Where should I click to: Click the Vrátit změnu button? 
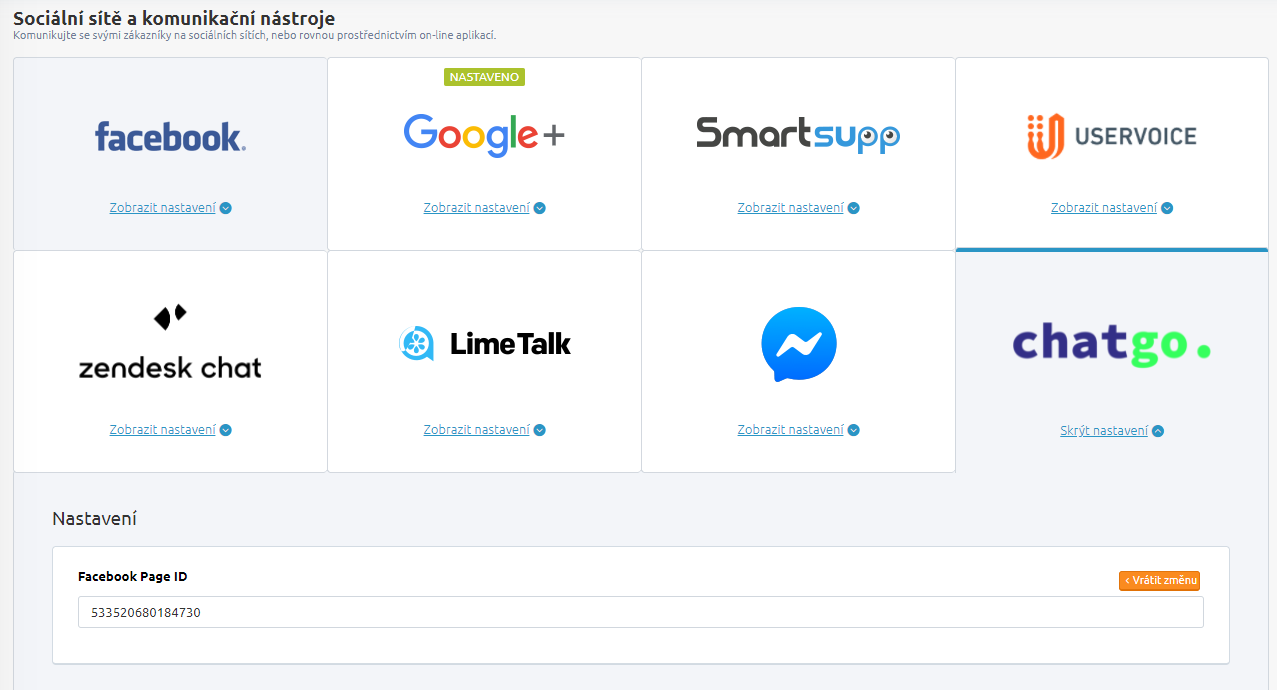click(x=1159, y=581)
